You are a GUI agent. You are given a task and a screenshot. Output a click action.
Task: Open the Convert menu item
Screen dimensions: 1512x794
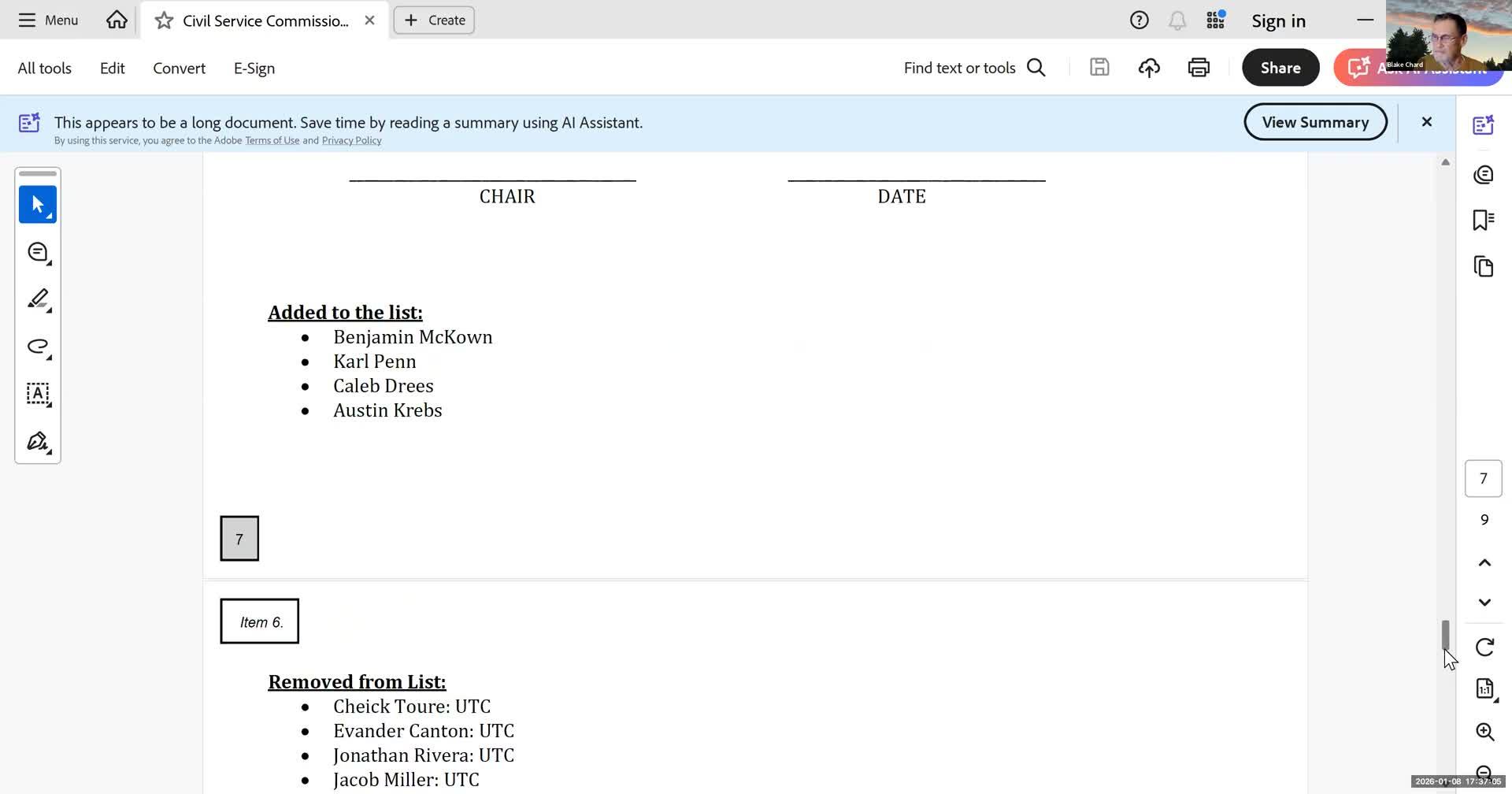coord(179,69)
